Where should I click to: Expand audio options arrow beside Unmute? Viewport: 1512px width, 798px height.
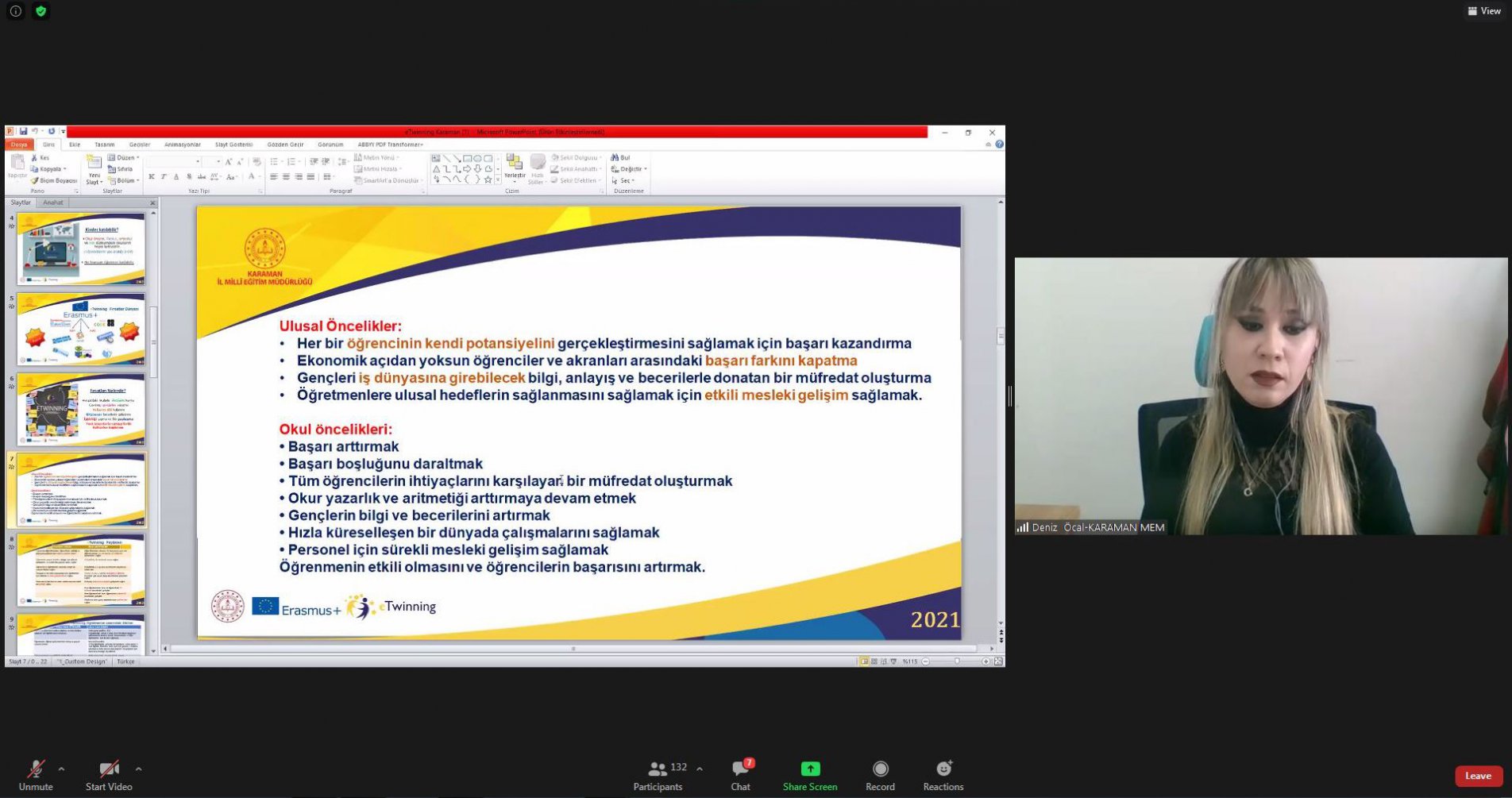61,769
